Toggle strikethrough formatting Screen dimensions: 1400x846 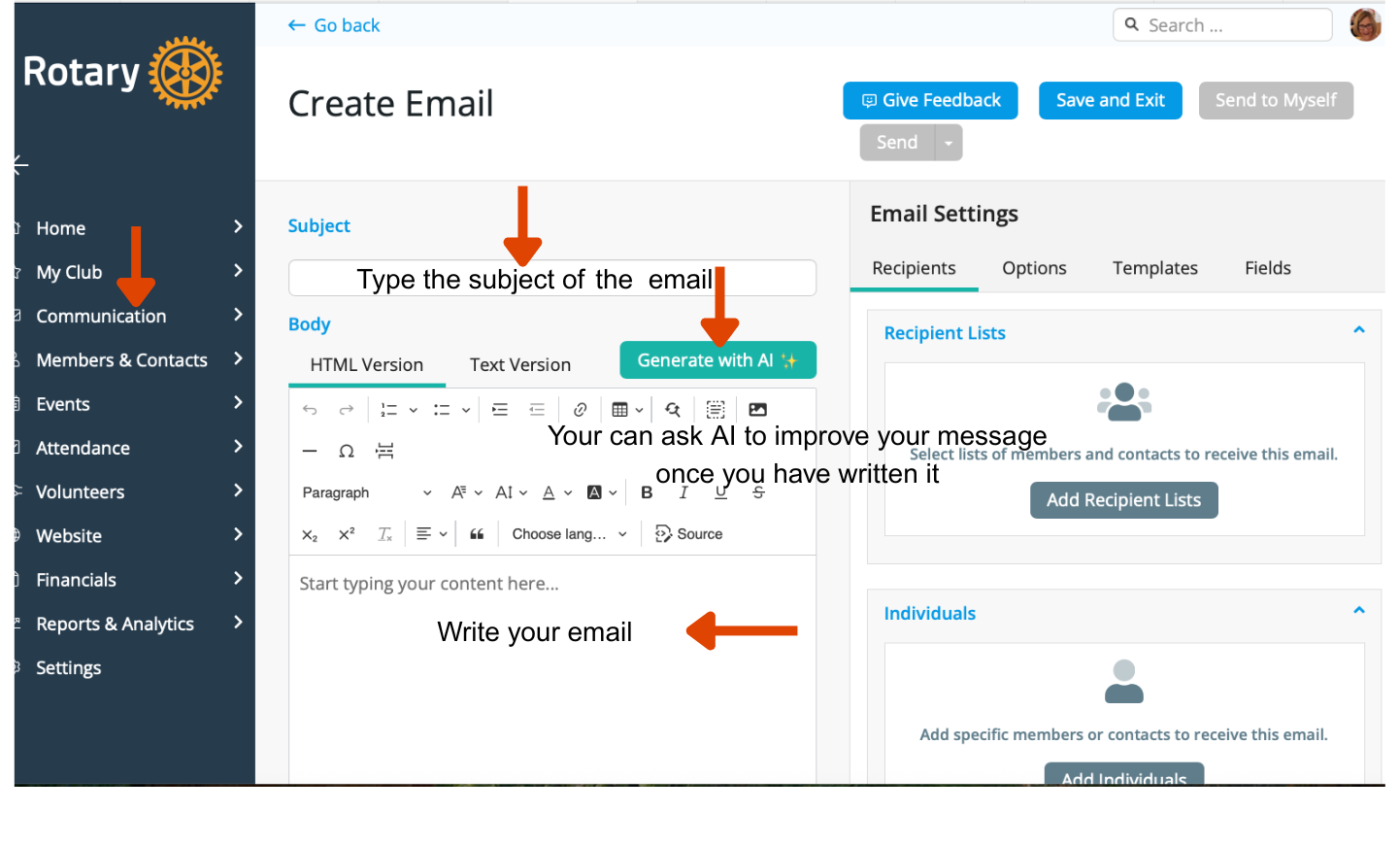click(x=758, y=492)
